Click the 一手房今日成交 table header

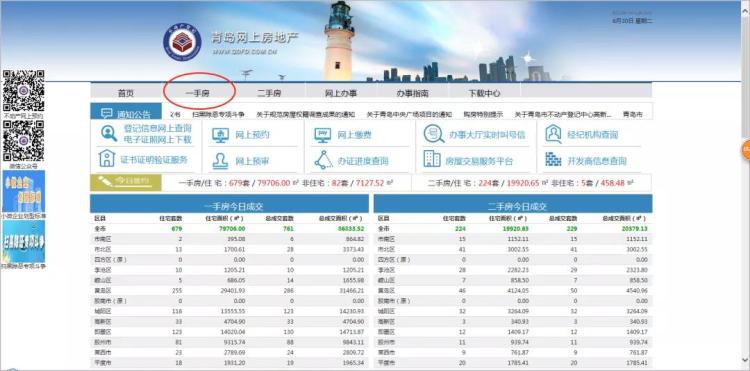tap(229, 204)
